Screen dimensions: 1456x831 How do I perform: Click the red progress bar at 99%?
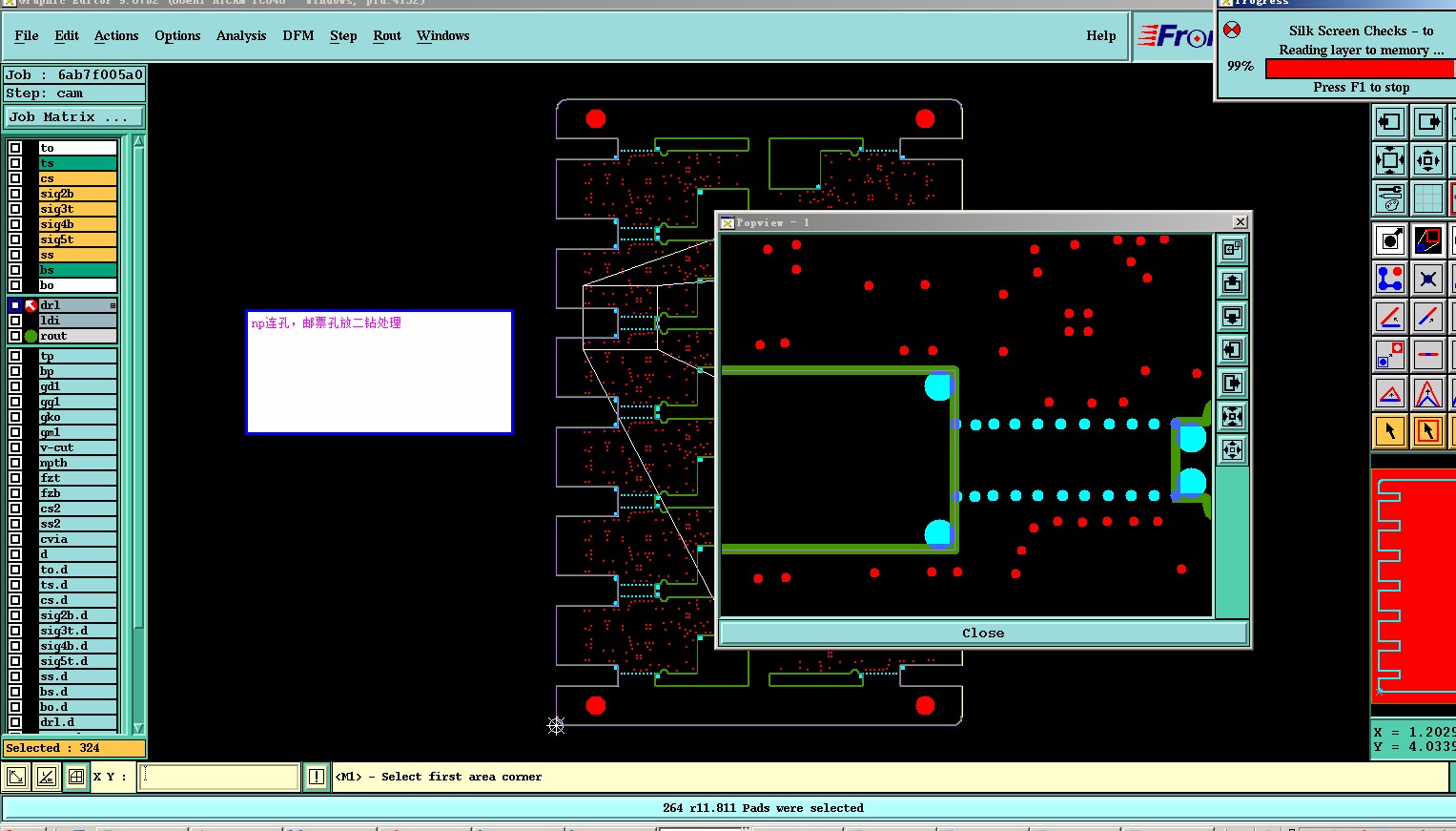coord(1360,68)
